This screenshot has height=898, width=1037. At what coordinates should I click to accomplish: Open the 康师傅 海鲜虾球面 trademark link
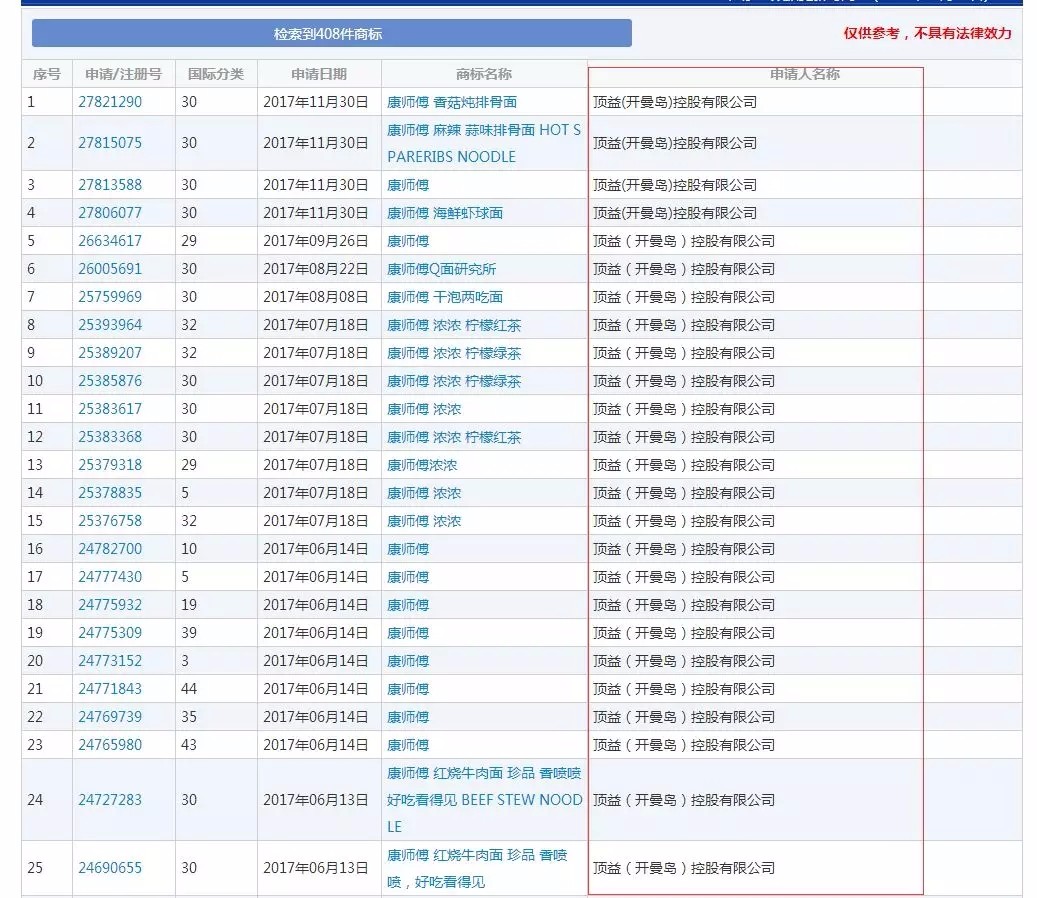[x=444, y=213]
